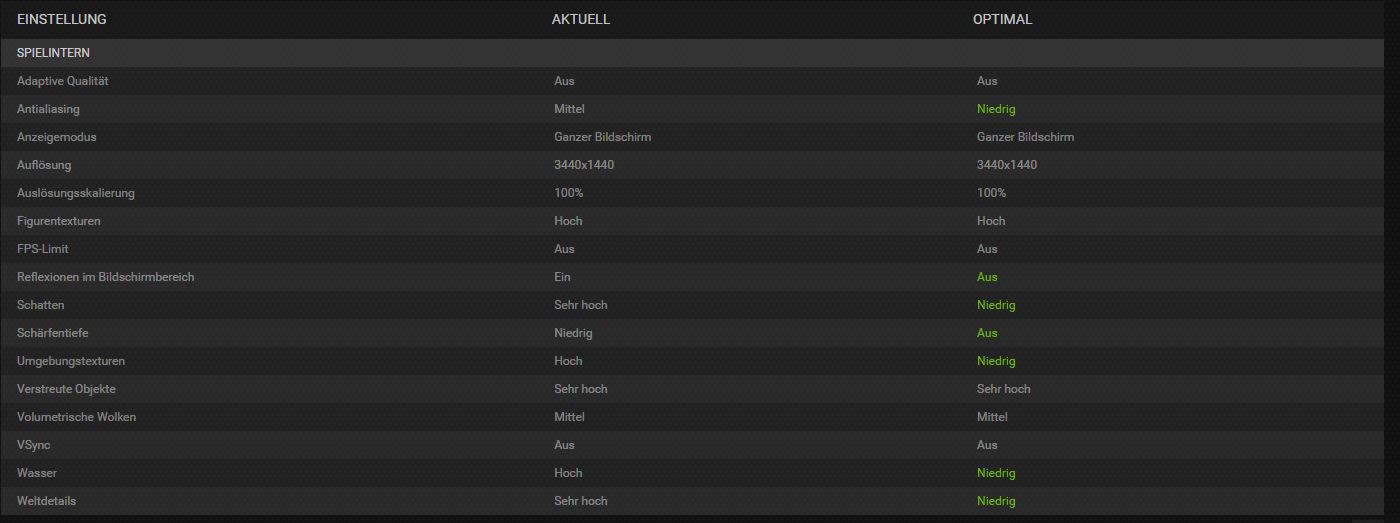Select the Umgebungstexturen label
Screen dimensions: 1400x523
coord(71,361)
